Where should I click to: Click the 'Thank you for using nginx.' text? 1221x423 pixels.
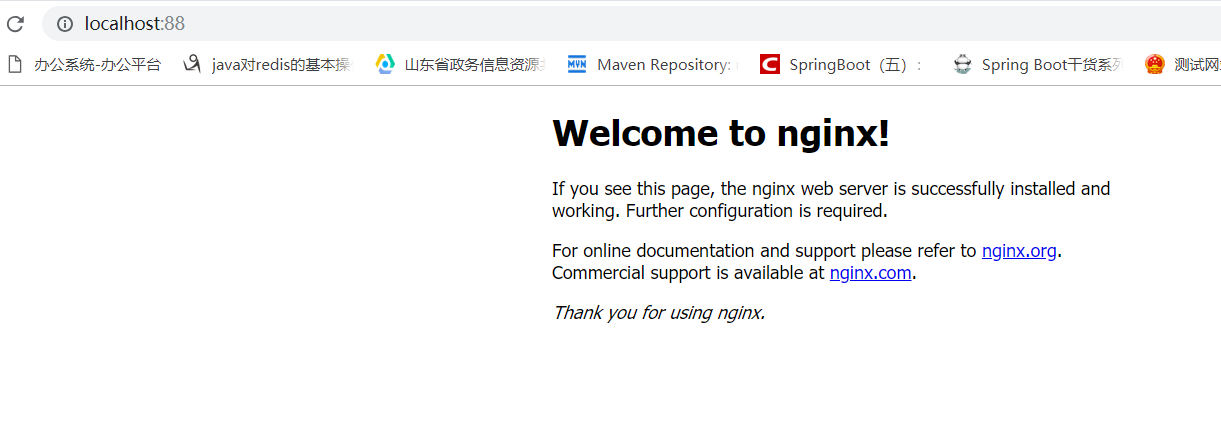pos(658,312)
